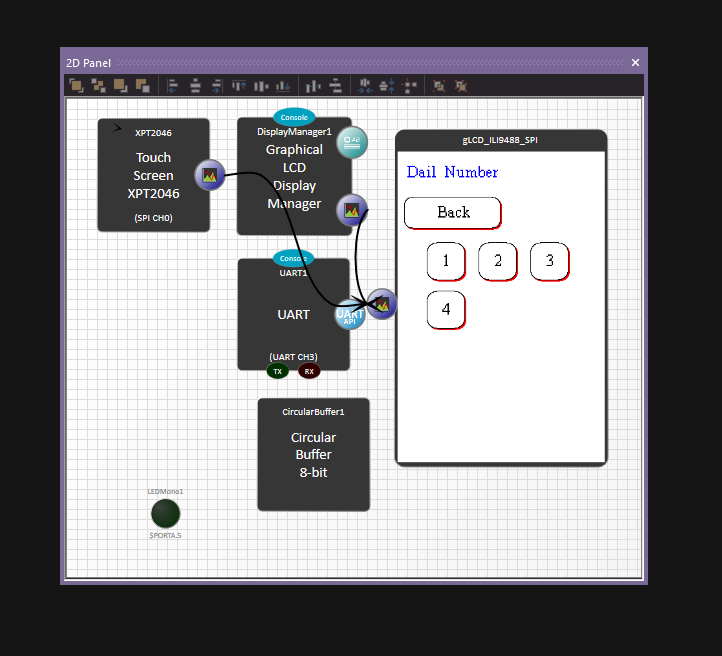This screenshot has height=656, width=722.
Task: Click the gLCD_ILI9488_SPI input node icon
Action: click(x=382, y=304)
